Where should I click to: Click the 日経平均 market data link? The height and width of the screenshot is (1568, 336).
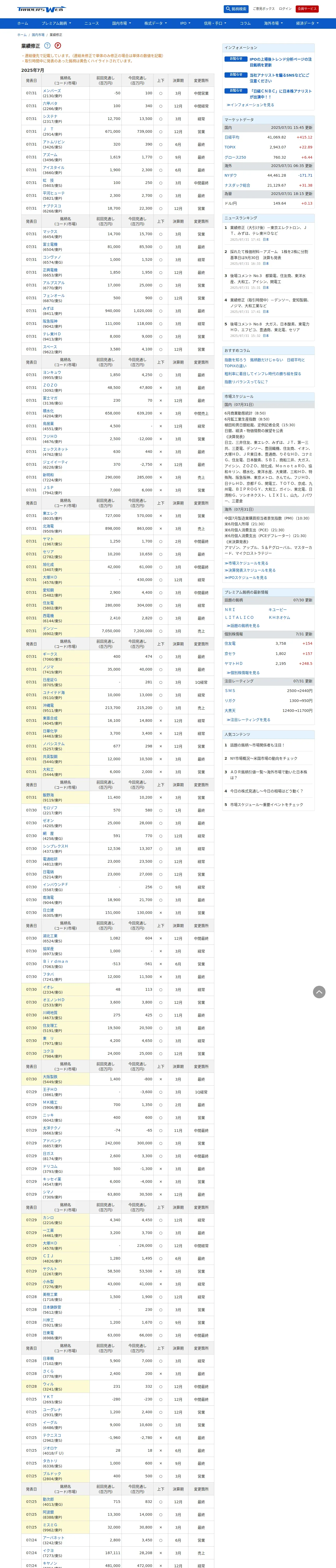click(232, 137)
